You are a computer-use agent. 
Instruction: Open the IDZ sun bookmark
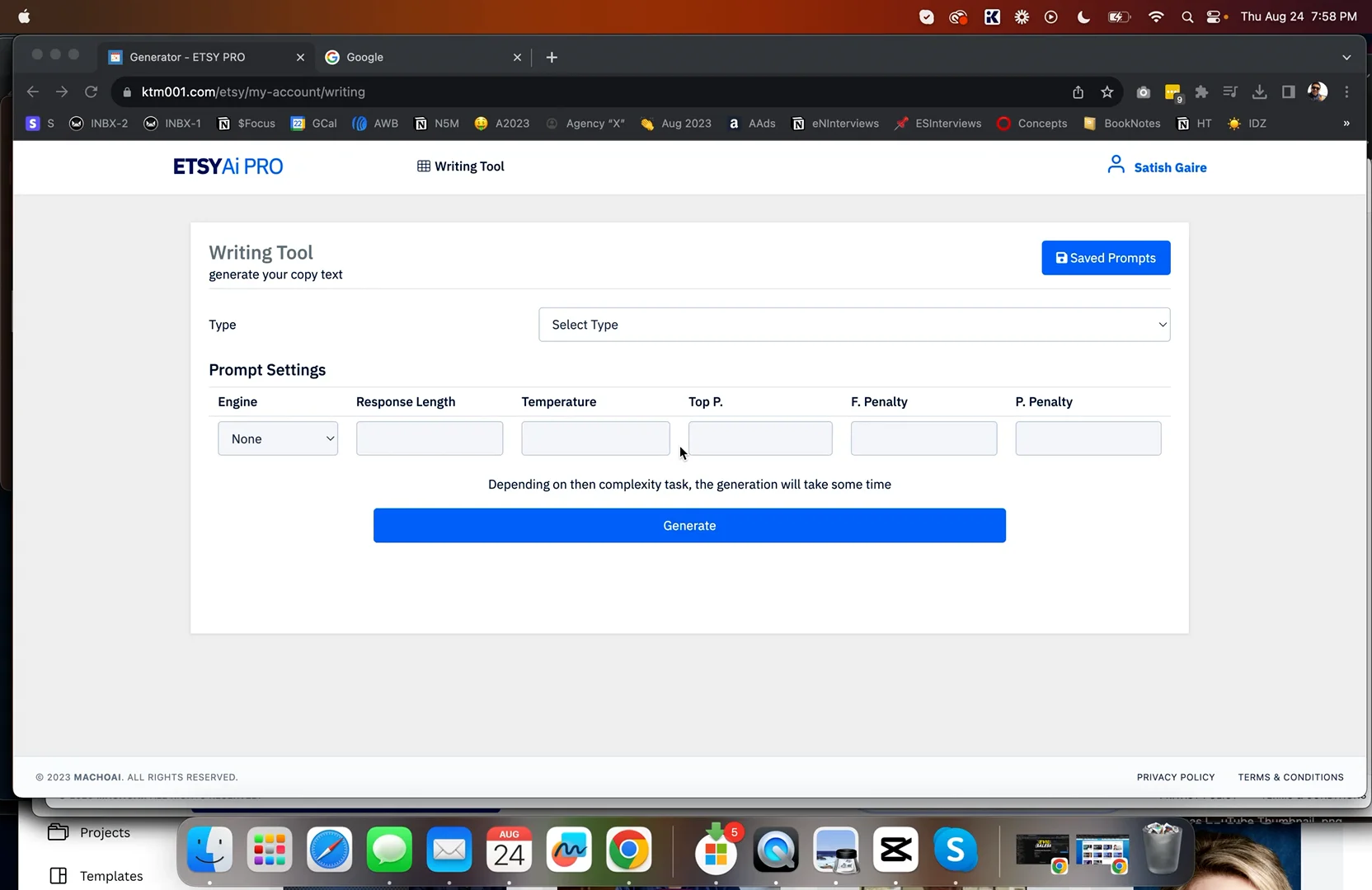click(1247, 123)
